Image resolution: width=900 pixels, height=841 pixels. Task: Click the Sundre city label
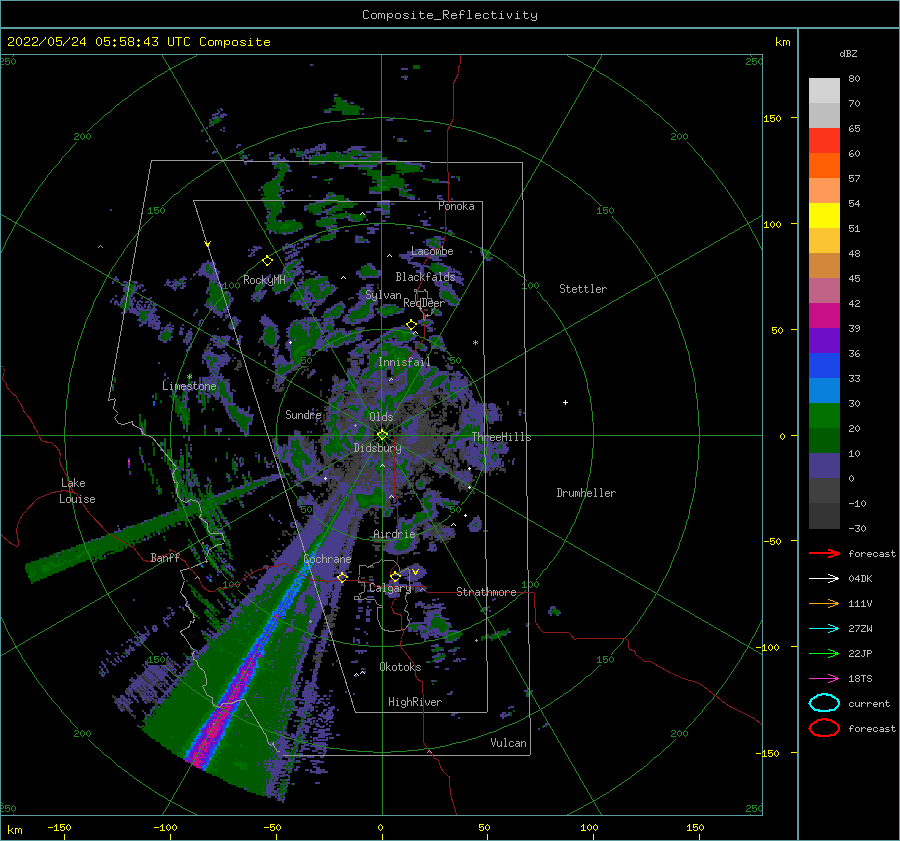[303, 414]
